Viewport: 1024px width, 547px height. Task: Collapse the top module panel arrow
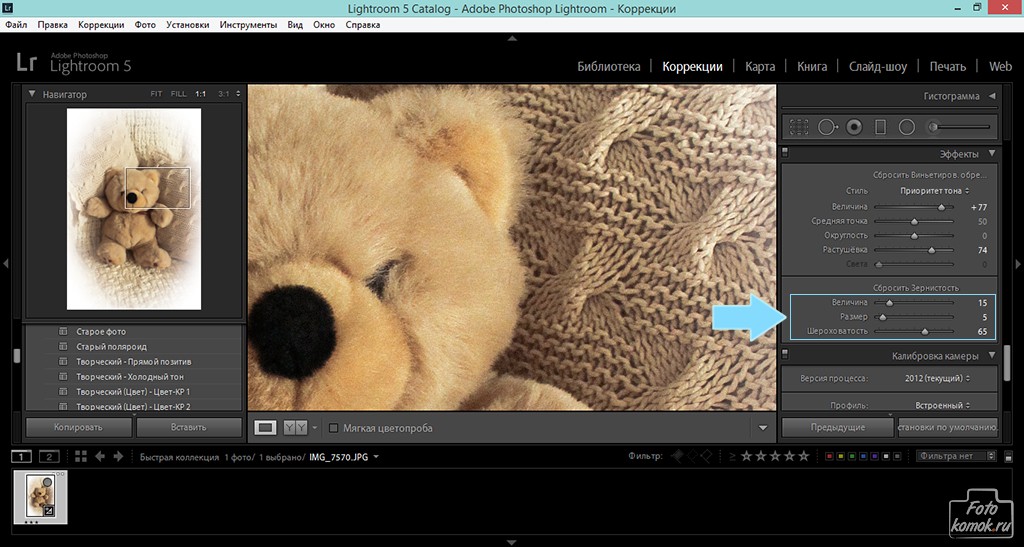tap(512, 39)
